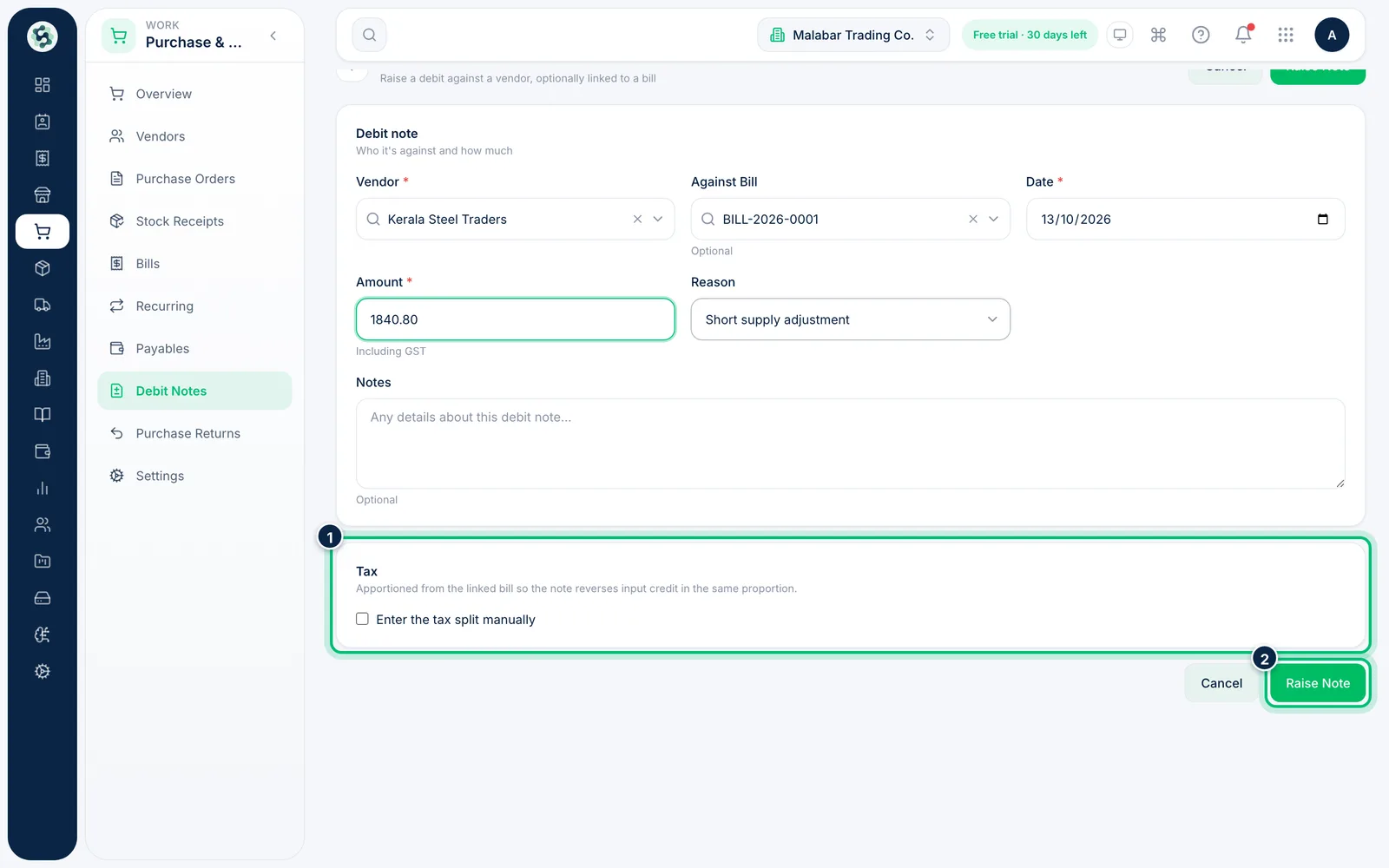Clear the Kerala Steel Traders vendor selection
The height and width of the screenshot is (868, 1389).
[x=637, y=219]
